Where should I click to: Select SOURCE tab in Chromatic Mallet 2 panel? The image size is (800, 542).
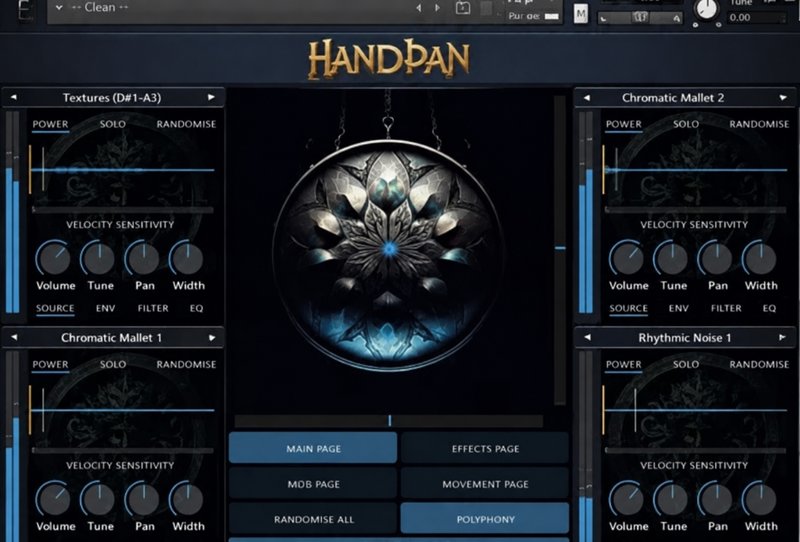629,308
